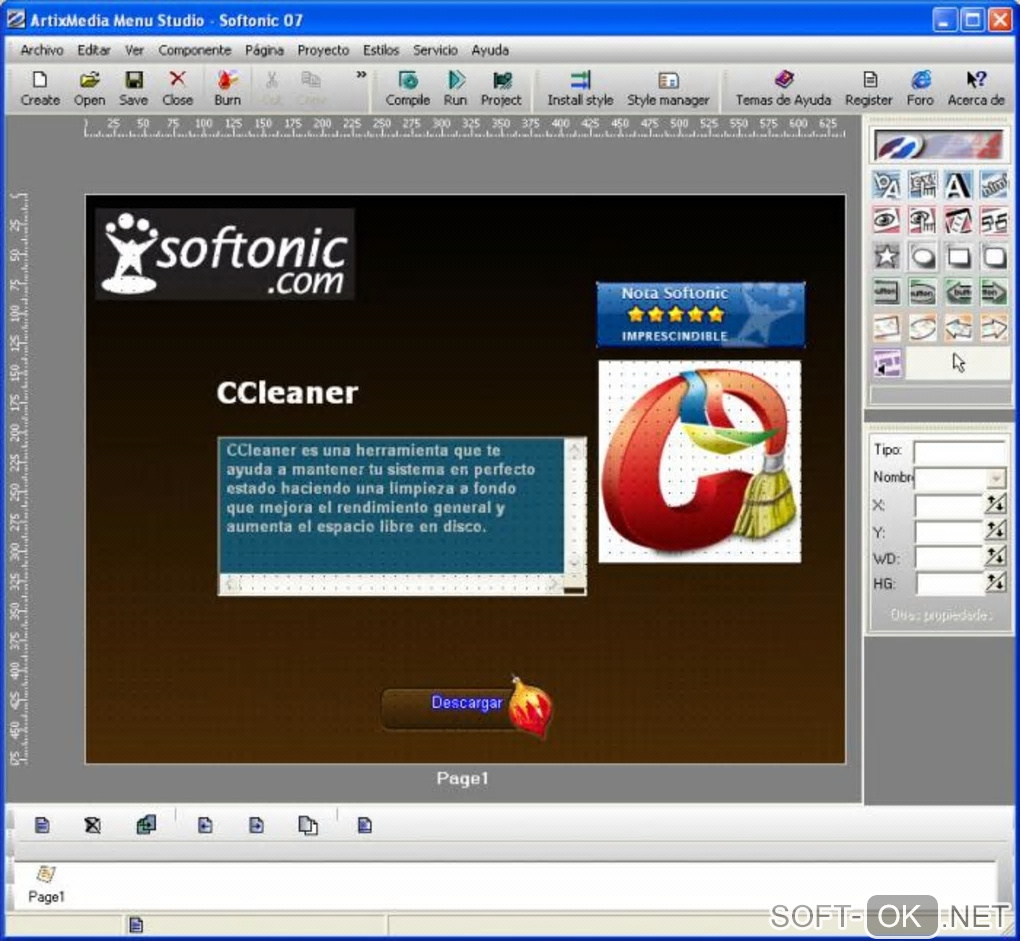
Task: Click the Register toolbar icon
Action: pyautogui.click(x=868, y=88)
